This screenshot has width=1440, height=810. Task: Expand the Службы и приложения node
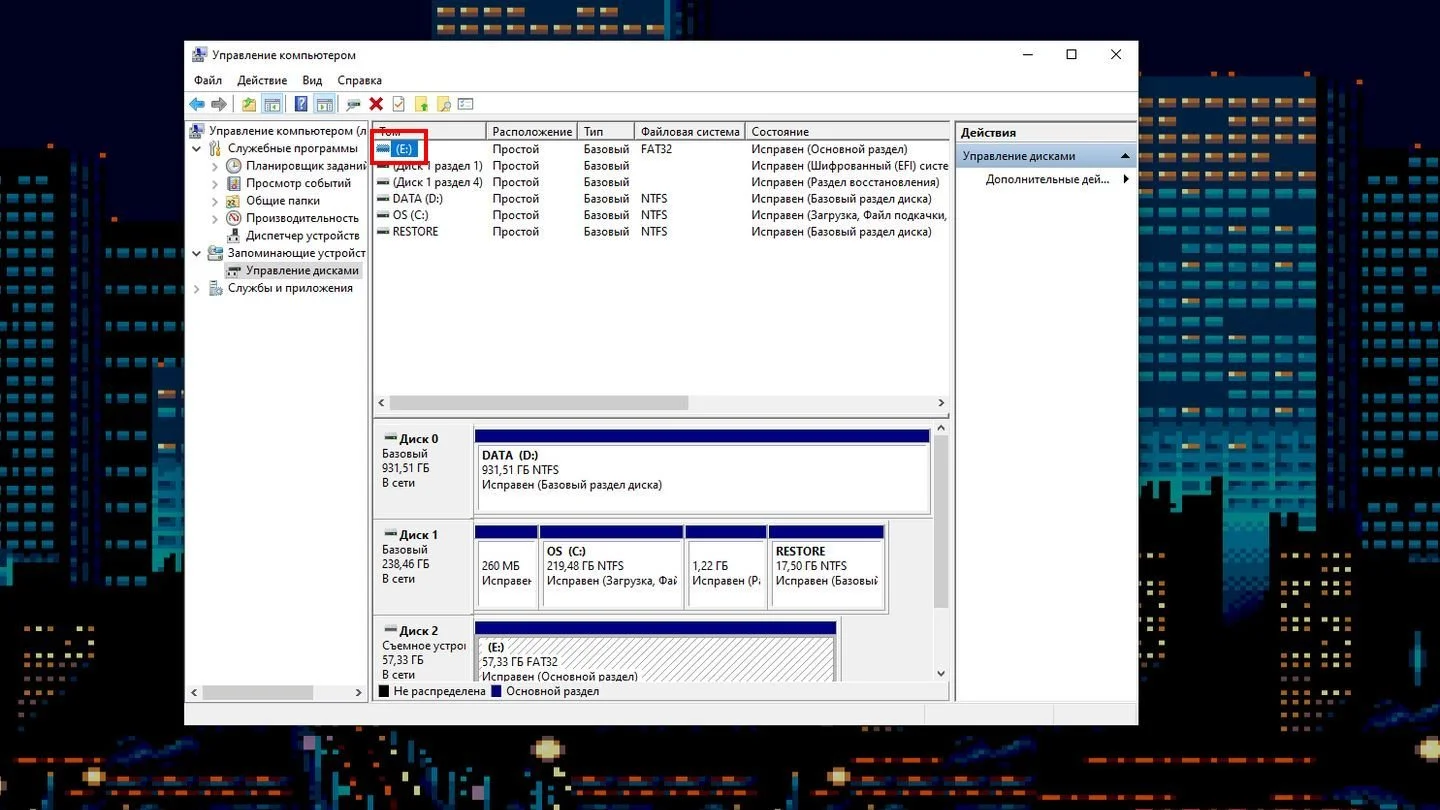(197, 288)
